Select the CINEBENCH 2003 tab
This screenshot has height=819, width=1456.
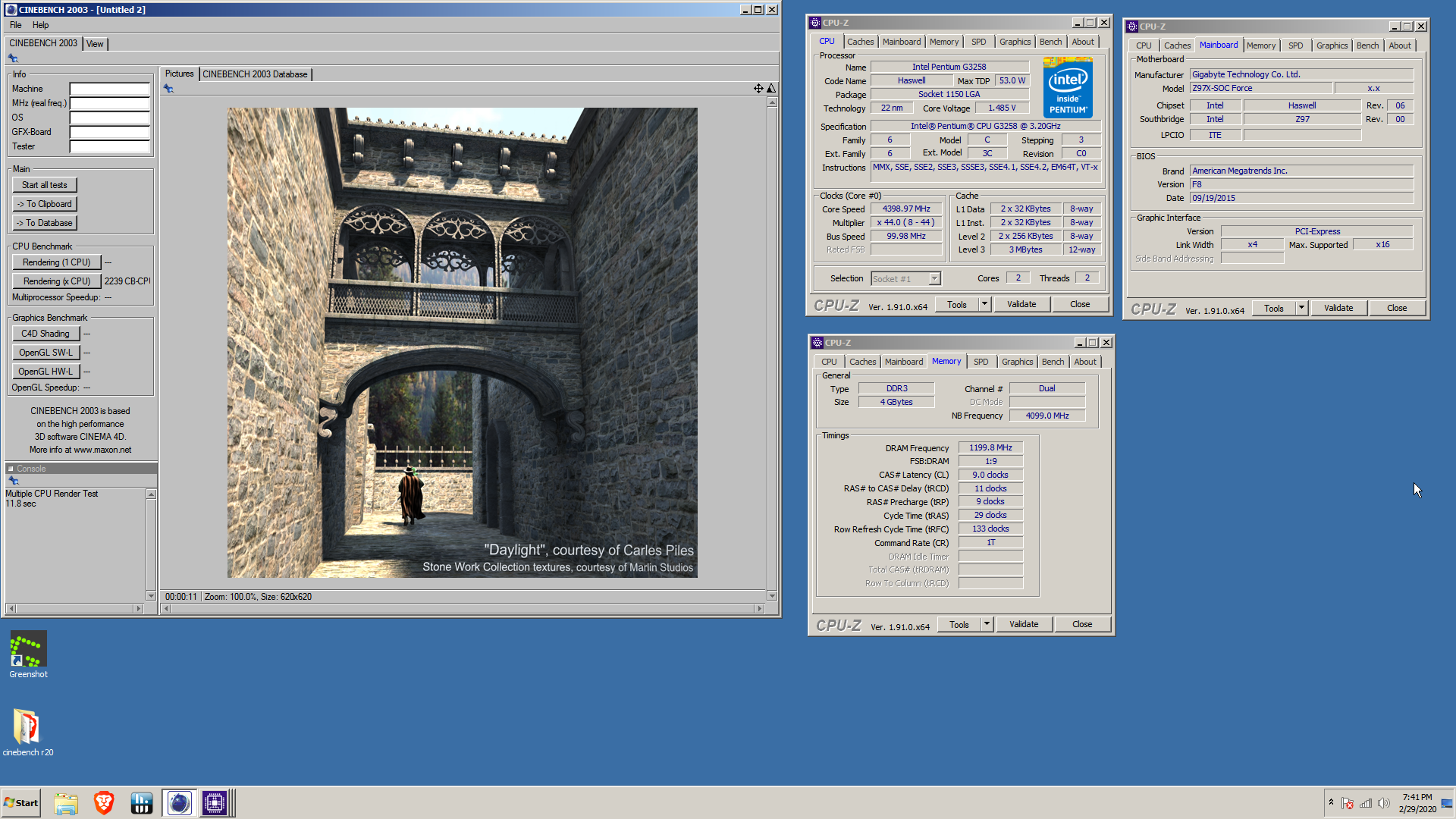tap(43, 43)
